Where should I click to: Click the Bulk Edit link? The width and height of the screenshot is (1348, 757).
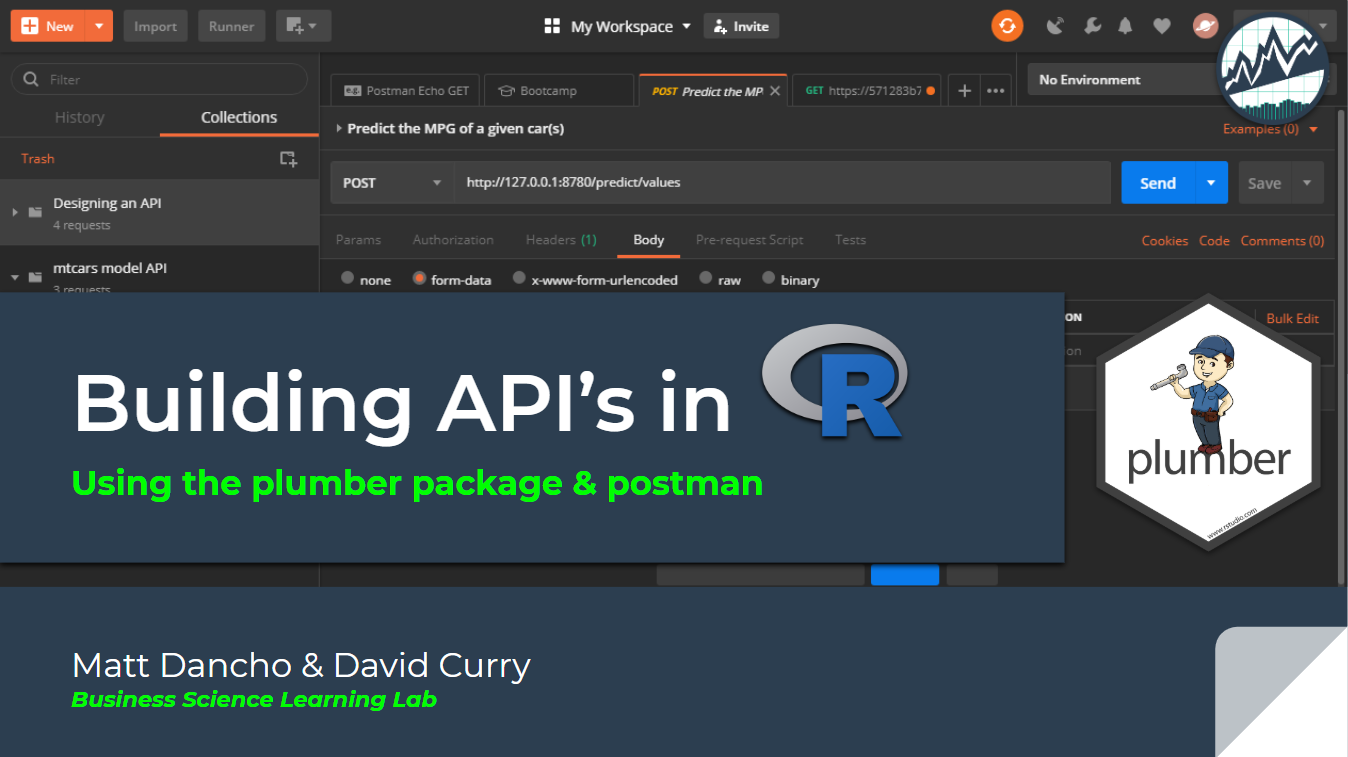[x=1292, y=318]
